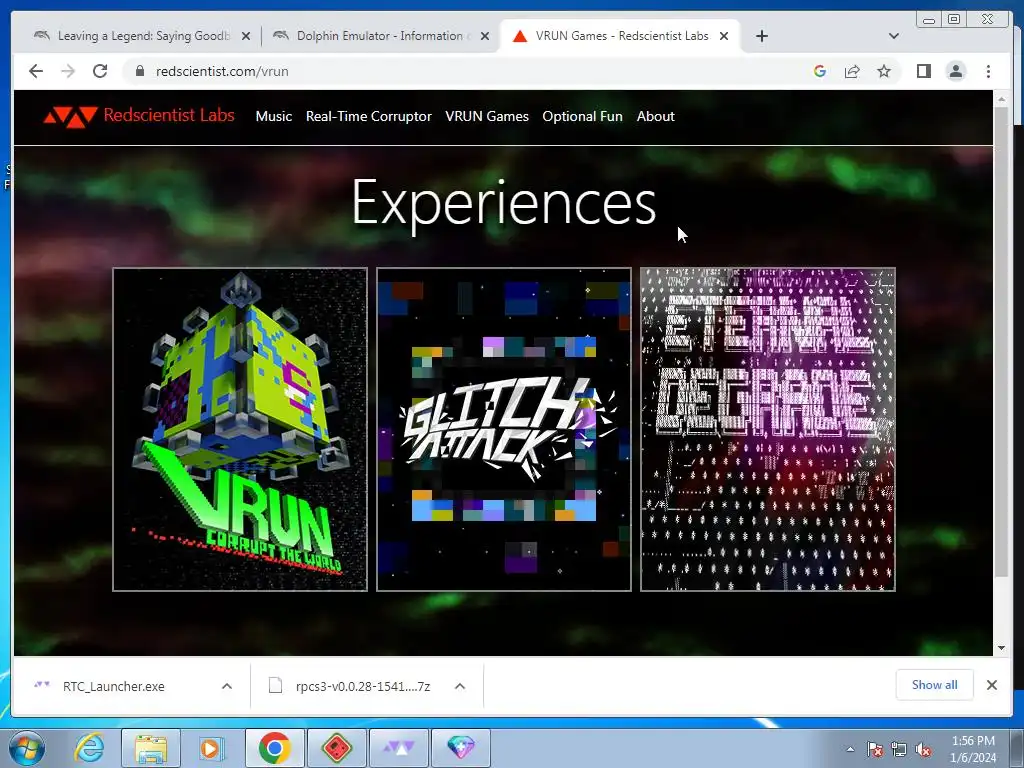Open a new tab with the plus button

[761, 36]
